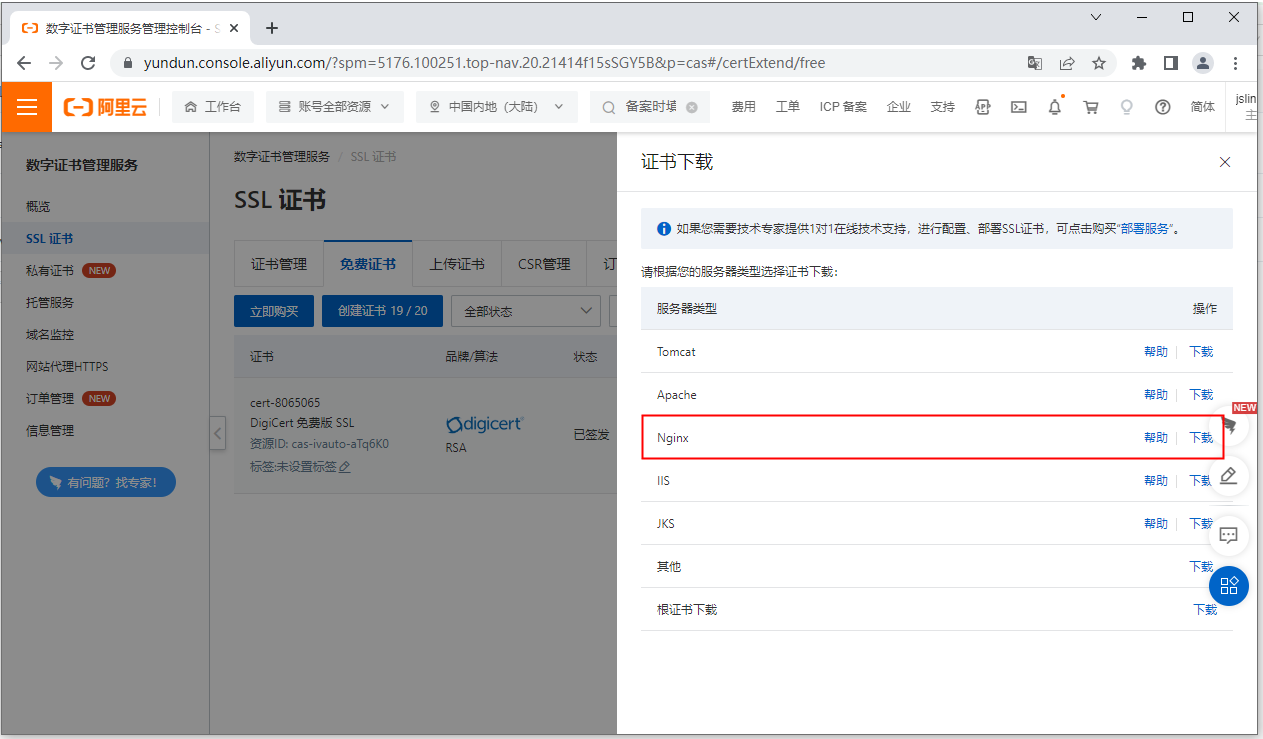Close the certificate download panel
This screenshot has width=1263, height=739.
(1225, 162)
